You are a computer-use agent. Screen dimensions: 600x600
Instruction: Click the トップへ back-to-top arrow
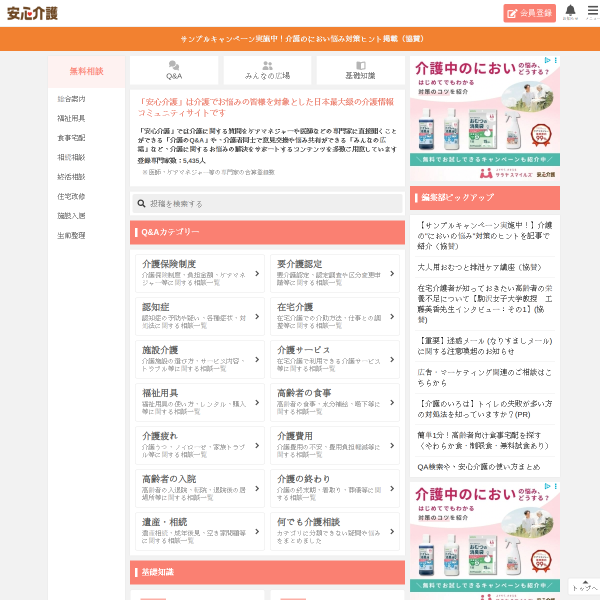(585, 586)
